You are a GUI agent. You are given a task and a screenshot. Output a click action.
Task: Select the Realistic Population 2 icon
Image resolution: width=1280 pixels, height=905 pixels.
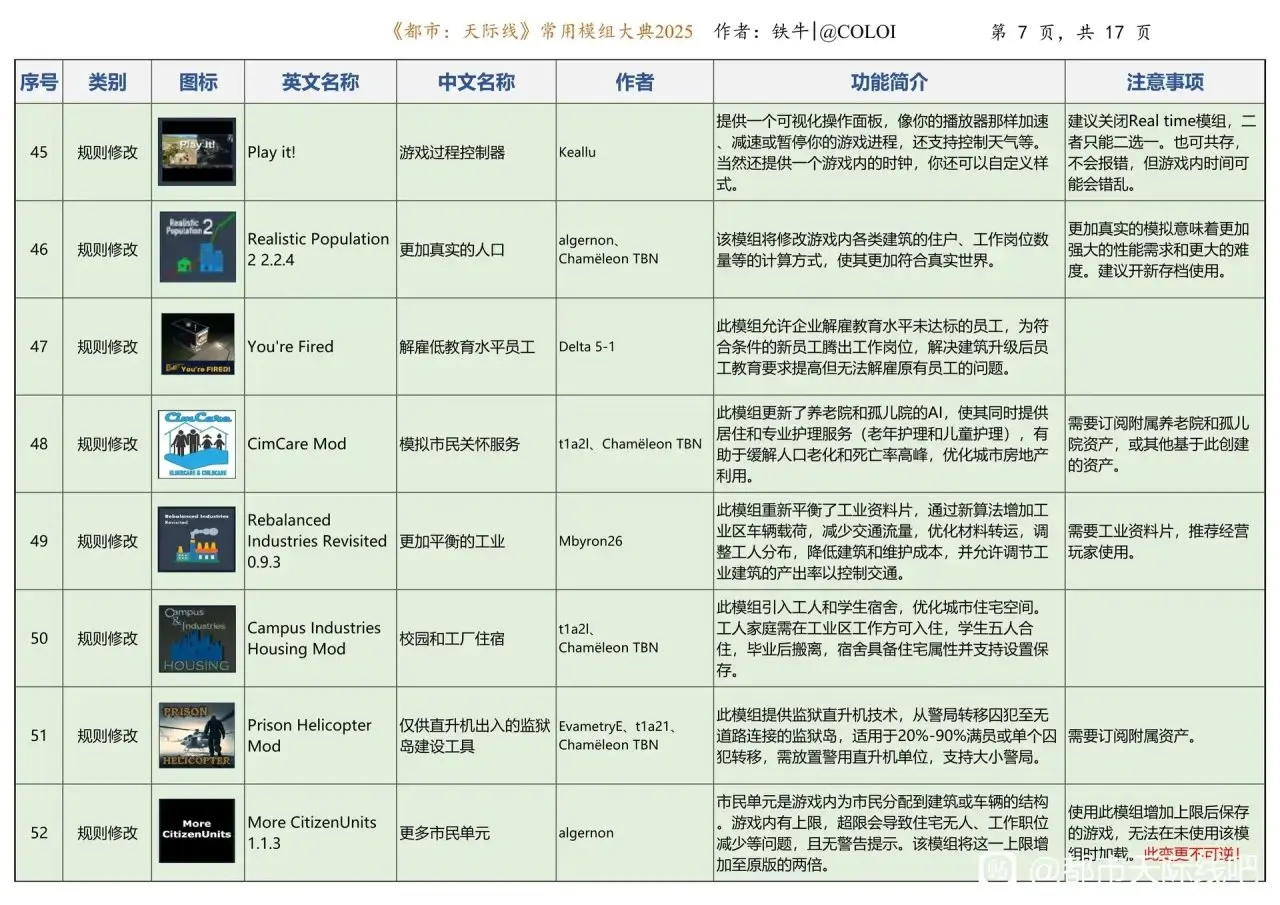(x=197, y=248)
